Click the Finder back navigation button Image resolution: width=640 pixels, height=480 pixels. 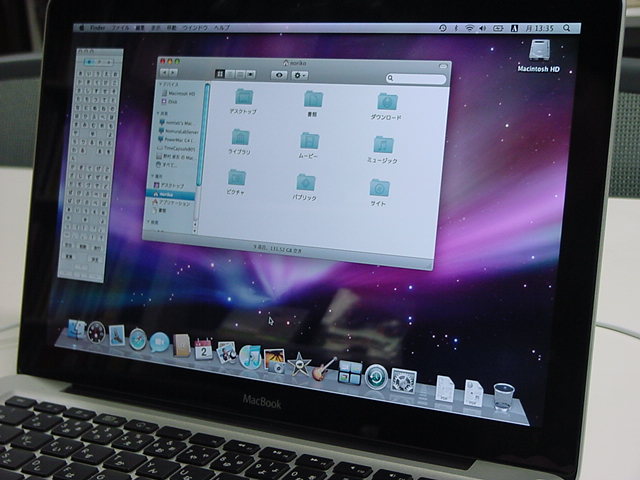(x=163, y=74)
